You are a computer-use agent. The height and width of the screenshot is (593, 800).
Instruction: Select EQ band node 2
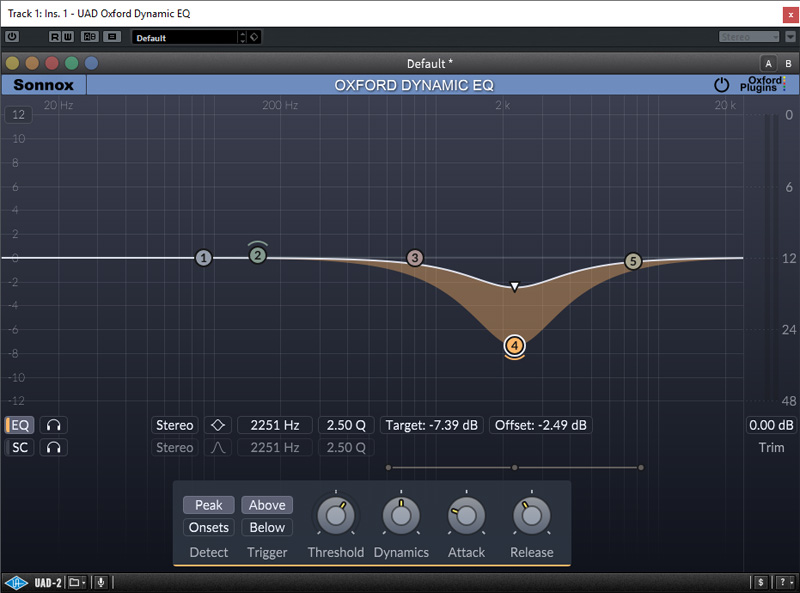pos(258,255)
